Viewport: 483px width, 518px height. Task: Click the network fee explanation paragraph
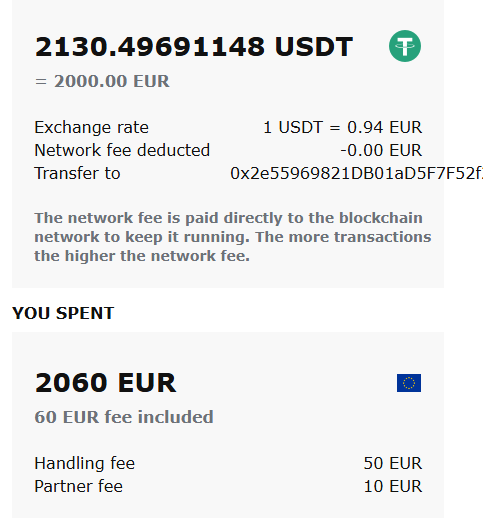tap(233, 237)
